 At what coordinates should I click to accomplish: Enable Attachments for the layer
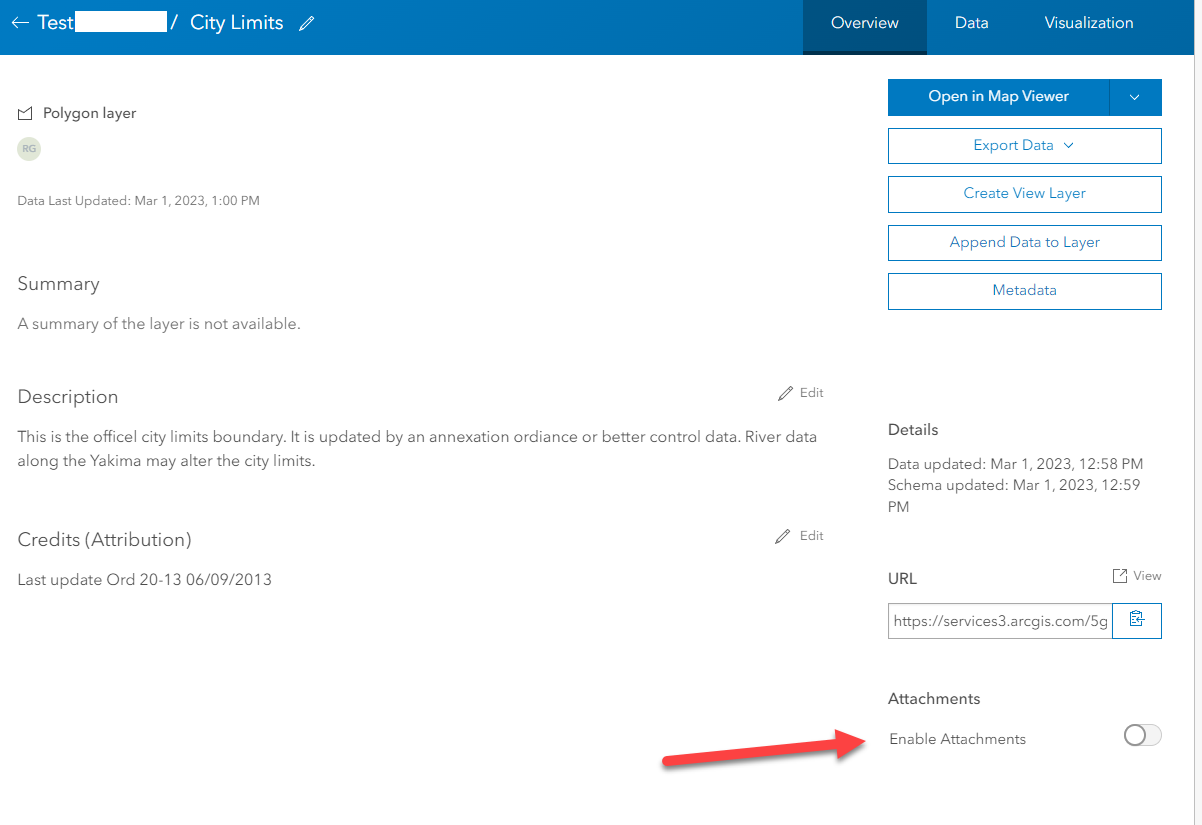pos(1141,735)
